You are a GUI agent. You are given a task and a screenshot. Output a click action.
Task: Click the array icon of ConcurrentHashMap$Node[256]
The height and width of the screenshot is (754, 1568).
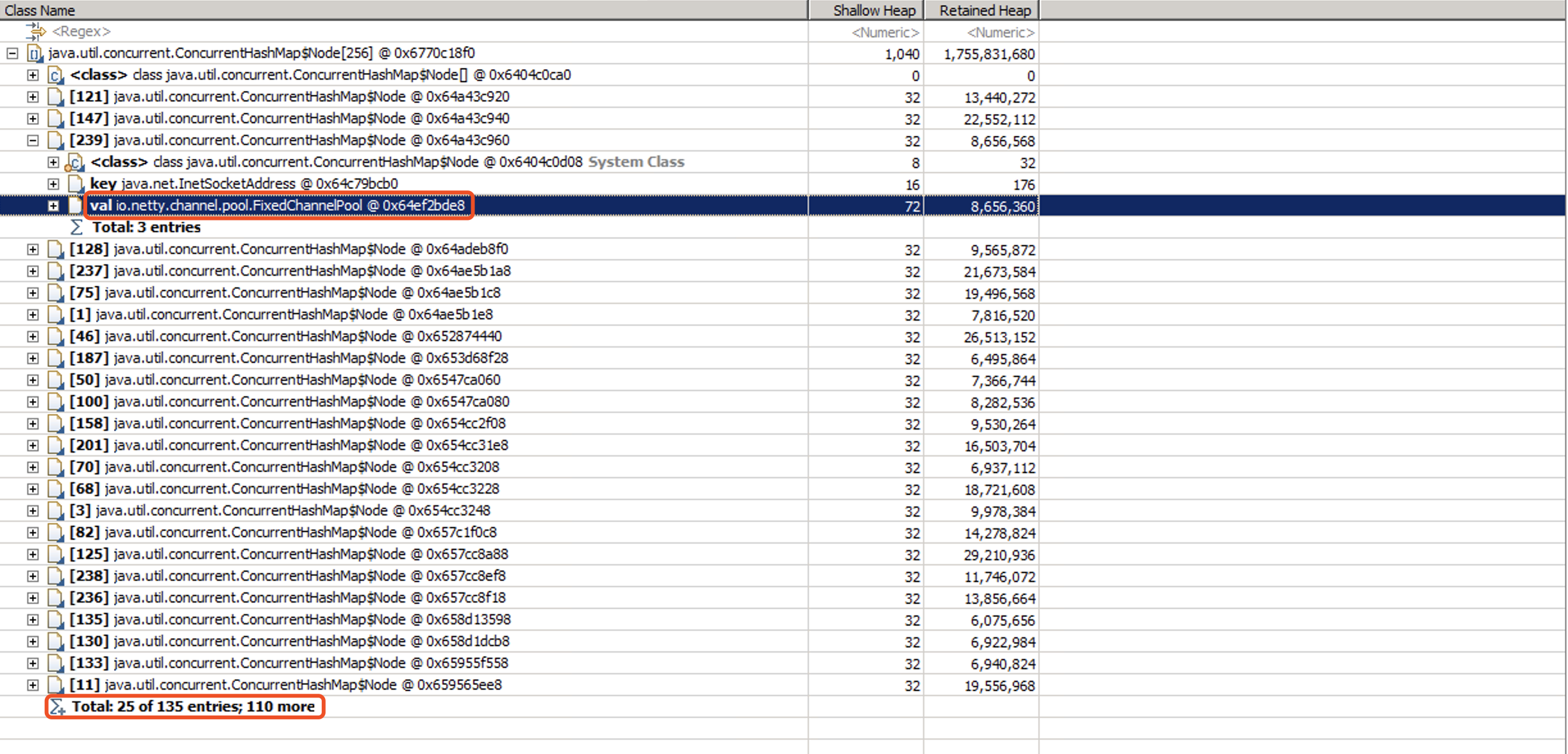click(35, 54)
